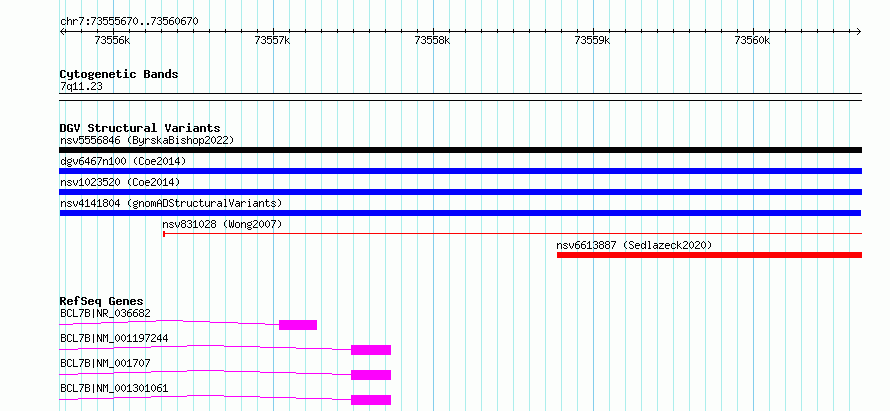Select the magenta exon of NR_036682
This screenshot has width=890, height=411.
pyautogui.click(x=298, y=325)
